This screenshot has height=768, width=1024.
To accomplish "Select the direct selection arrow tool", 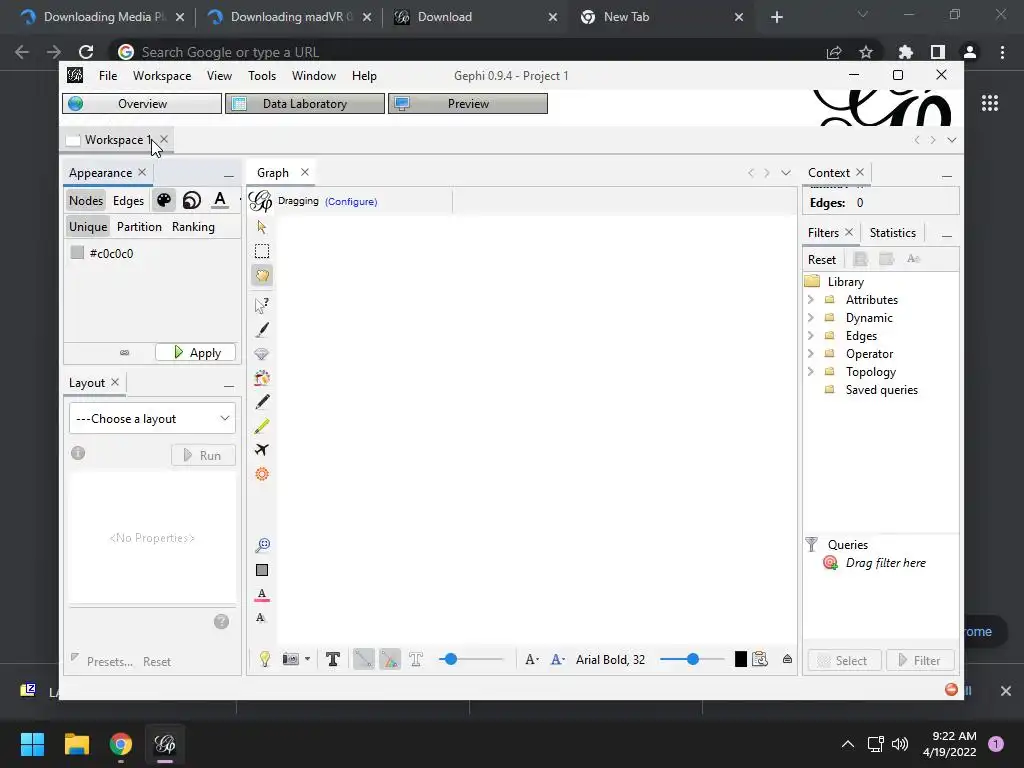I will [x=262, y=227].
